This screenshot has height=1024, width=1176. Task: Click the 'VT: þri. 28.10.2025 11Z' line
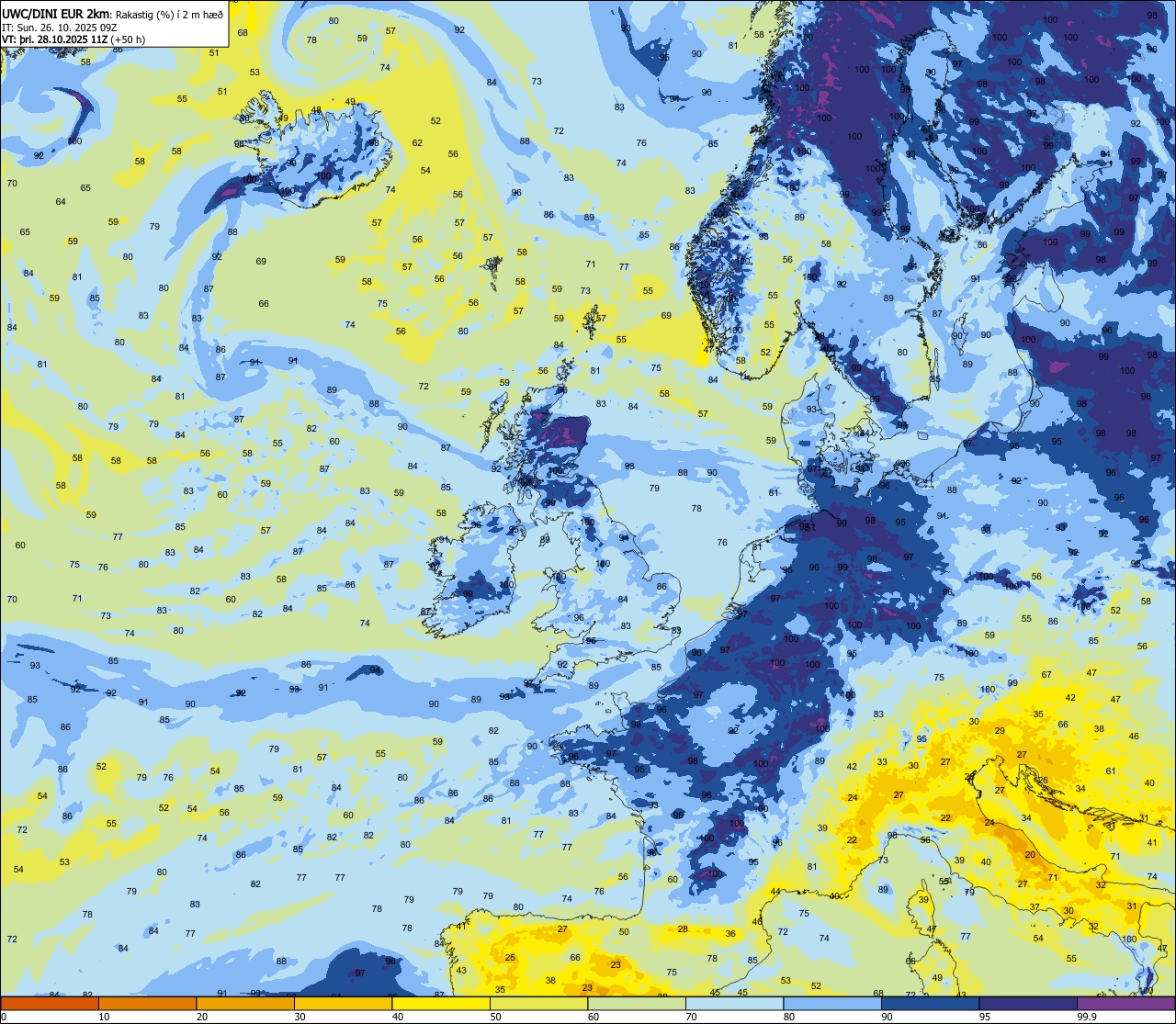point(55,39)
